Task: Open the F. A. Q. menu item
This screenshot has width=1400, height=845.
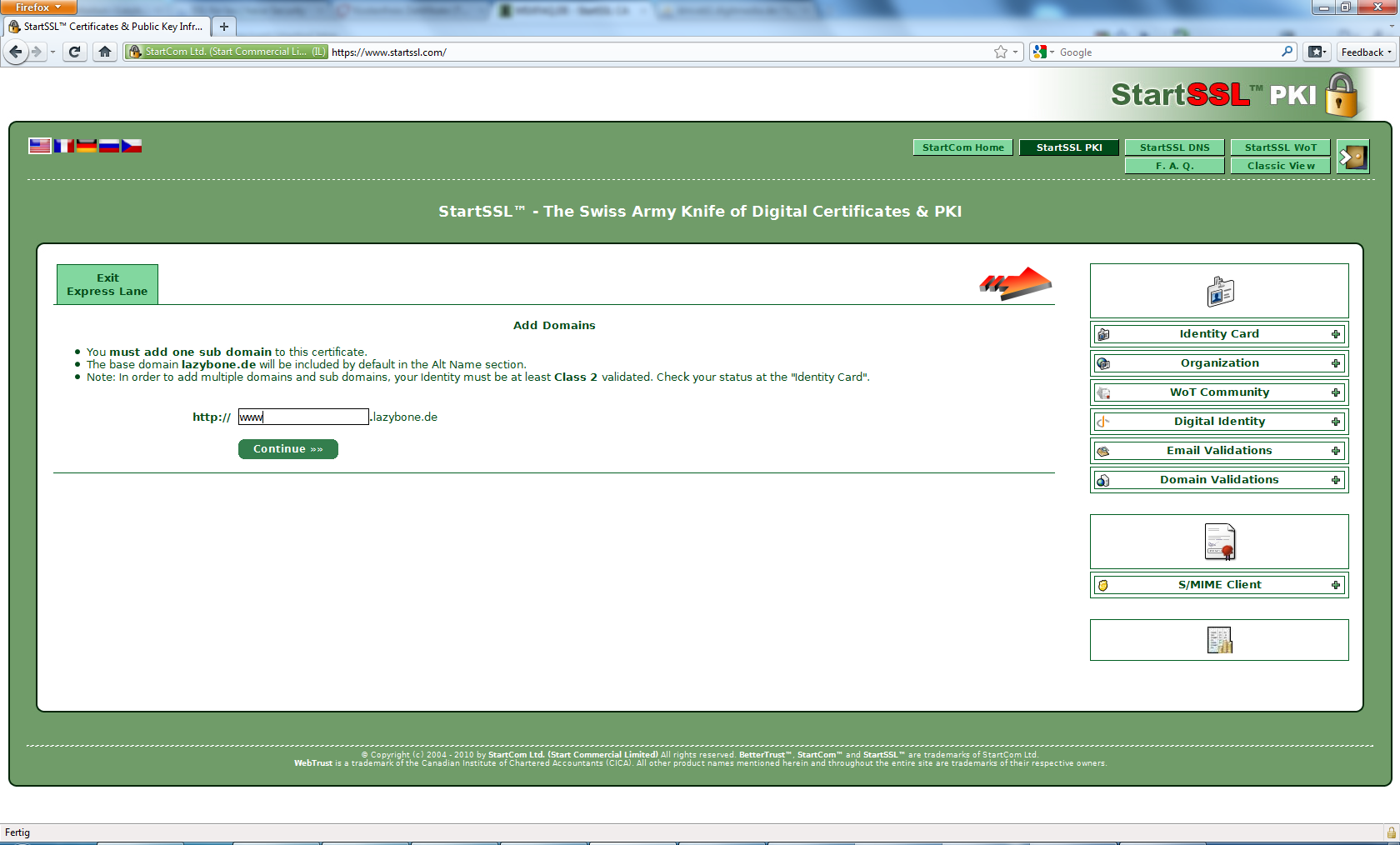Action: click(1175, 166)
